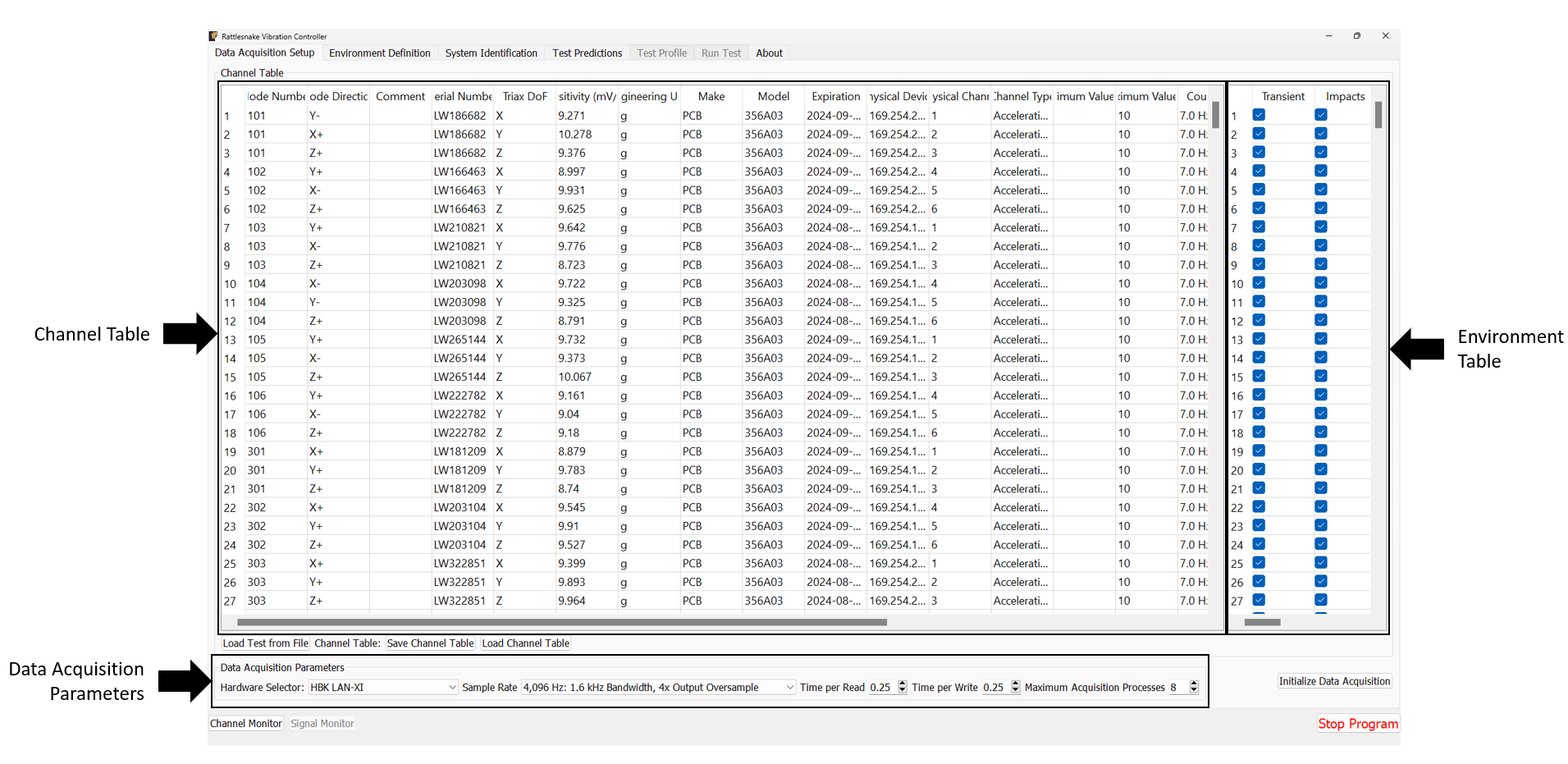The width and height of the screenshot is (1568, 764).
Task: Open the Sample Rate dropdown
Action: [x=789, y=687]
